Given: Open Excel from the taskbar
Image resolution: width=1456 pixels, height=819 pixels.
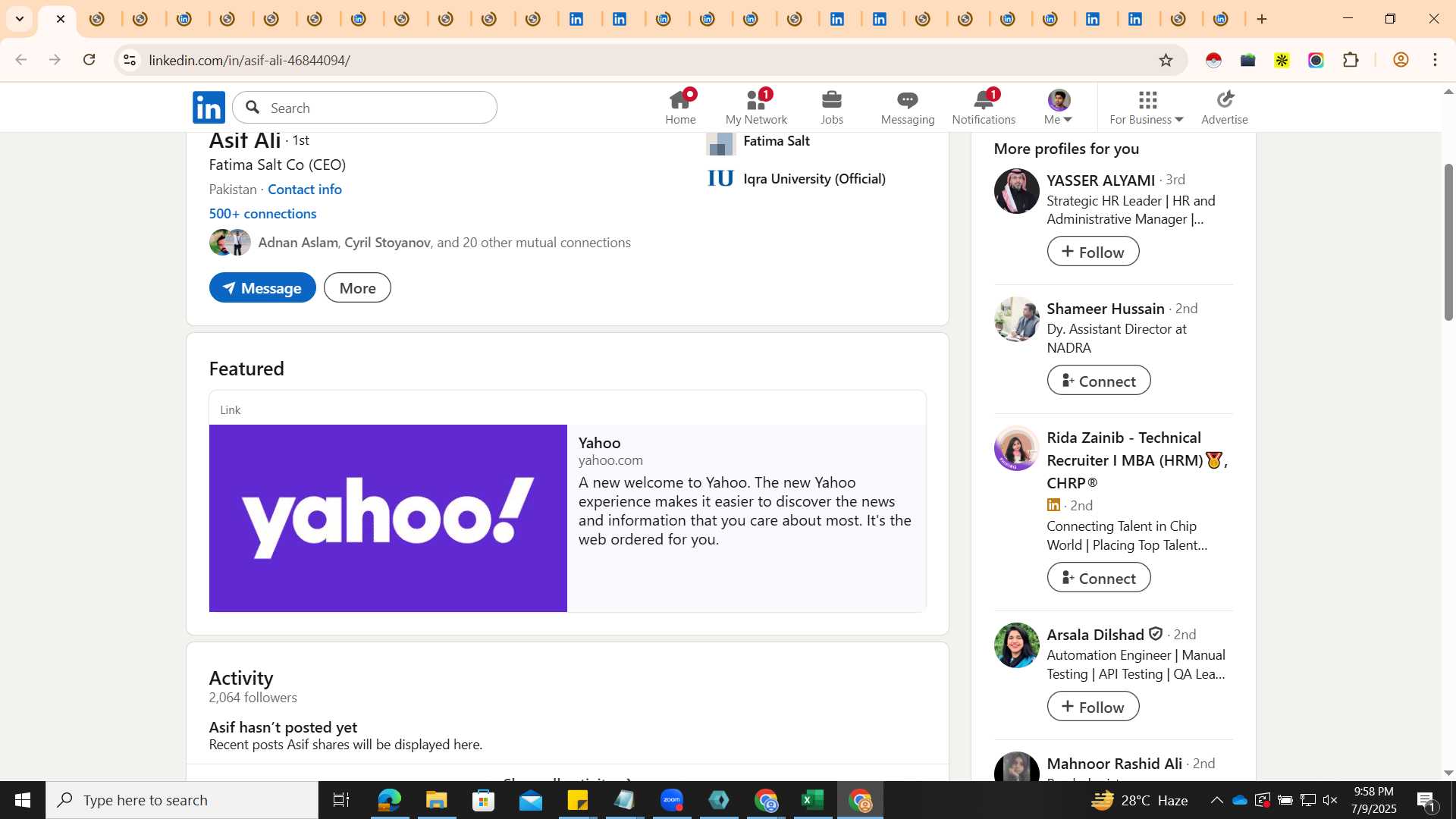Looking at the screenshot, I should (x=812, y=800).
